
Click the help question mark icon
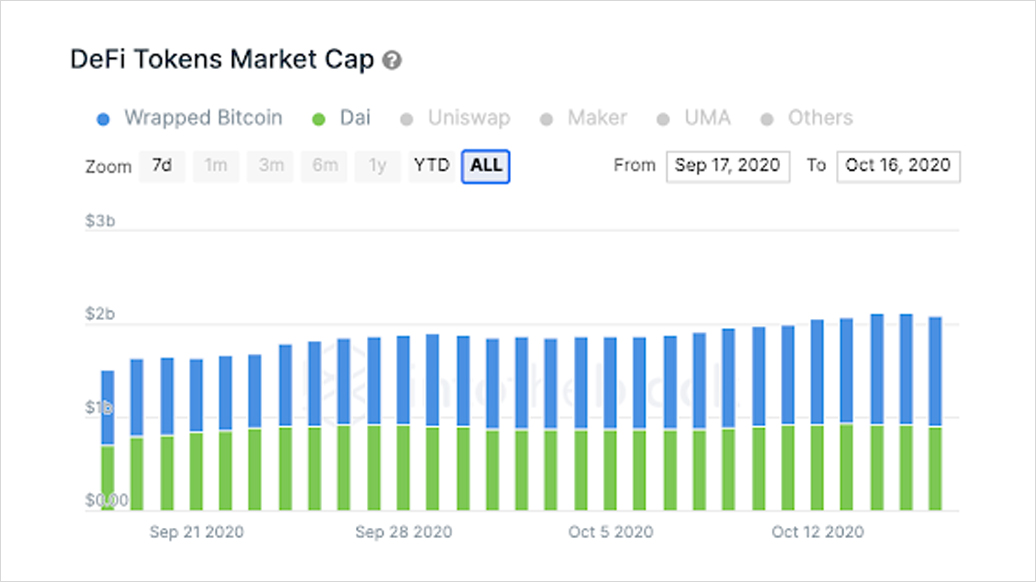pos(393,61)
